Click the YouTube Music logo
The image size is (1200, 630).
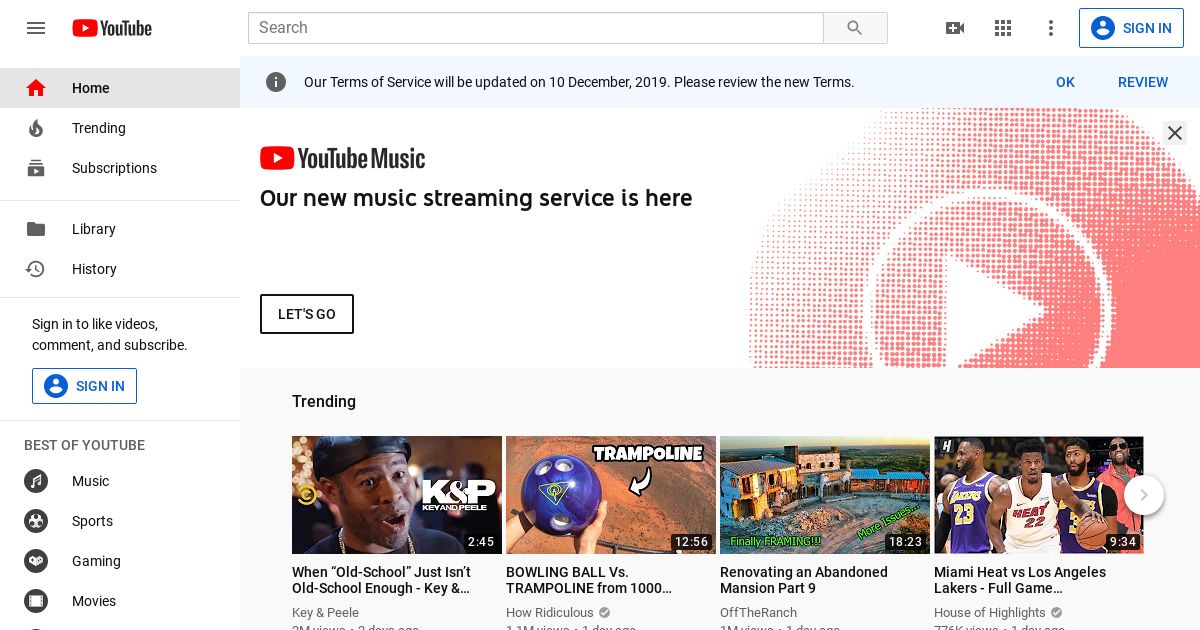(342, 158)
